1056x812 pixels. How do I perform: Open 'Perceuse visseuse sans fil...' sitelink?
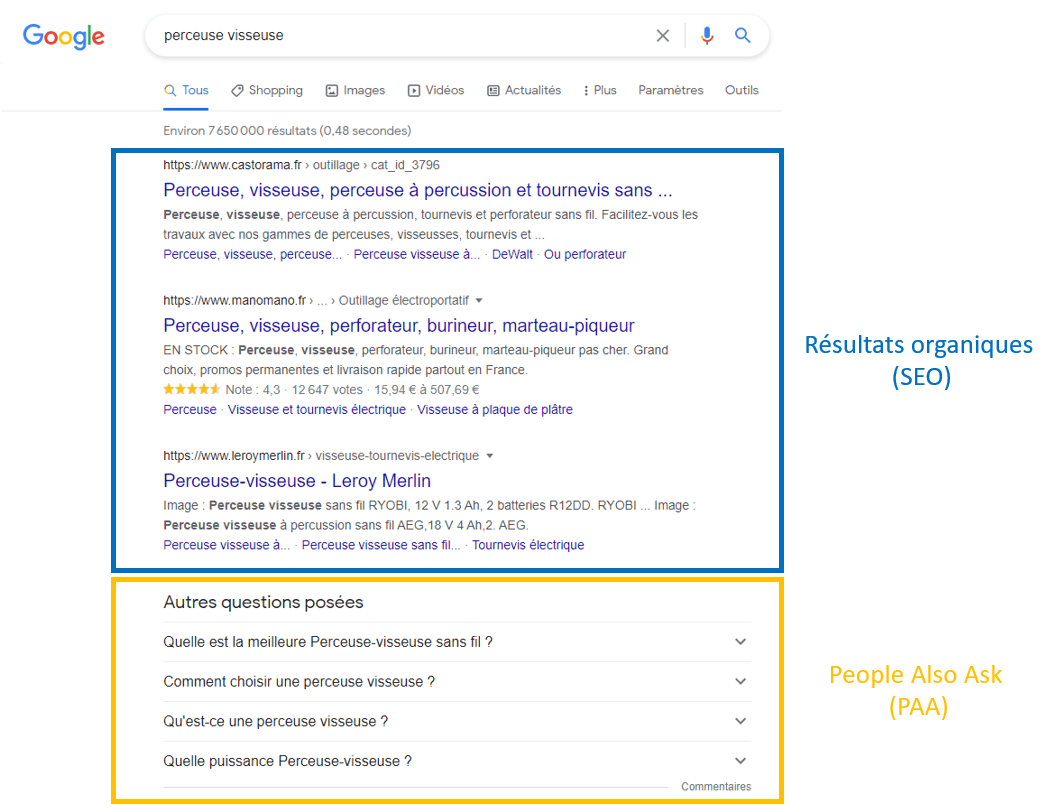381,545
